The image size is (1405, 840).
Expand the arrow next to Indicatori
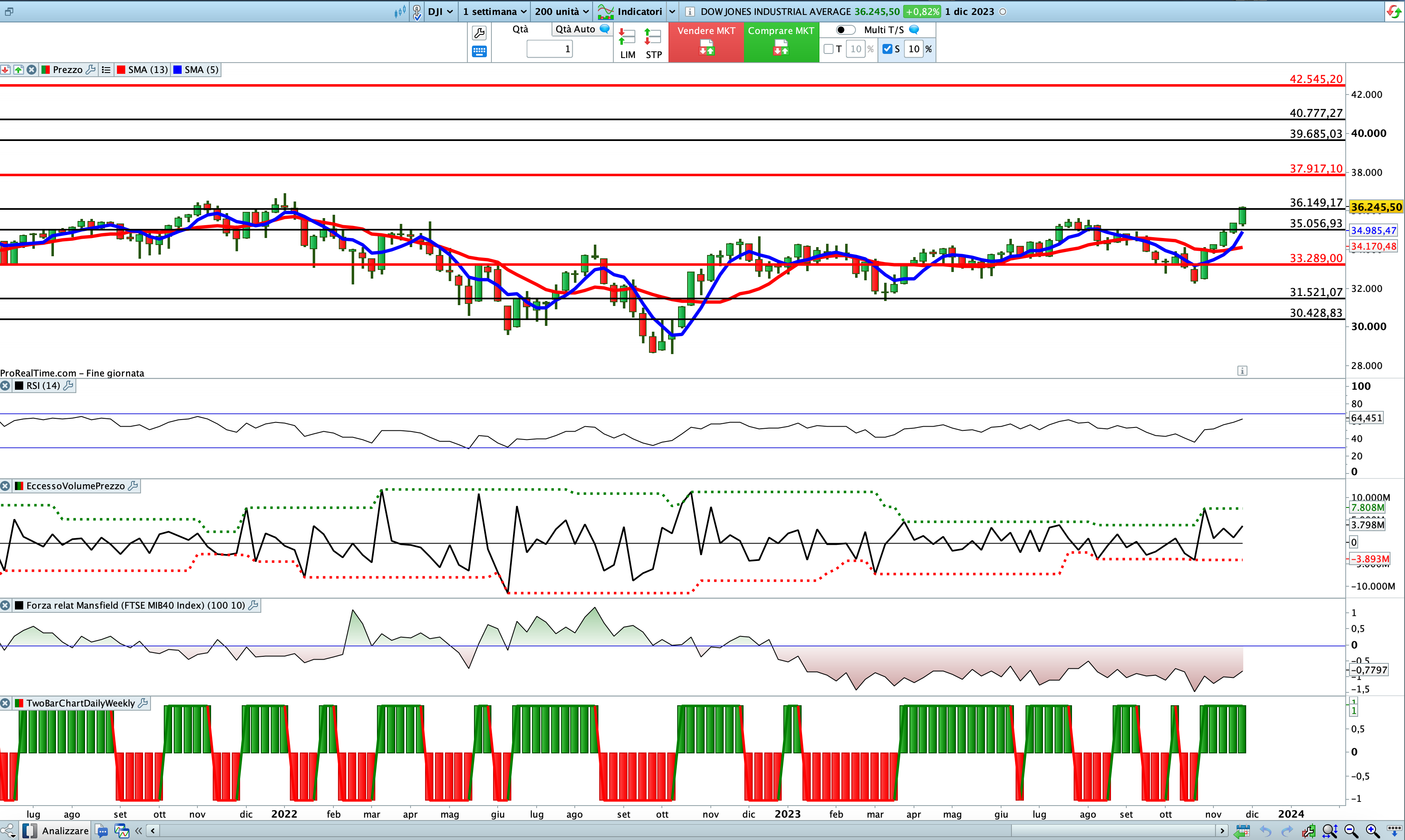point(672,11)
